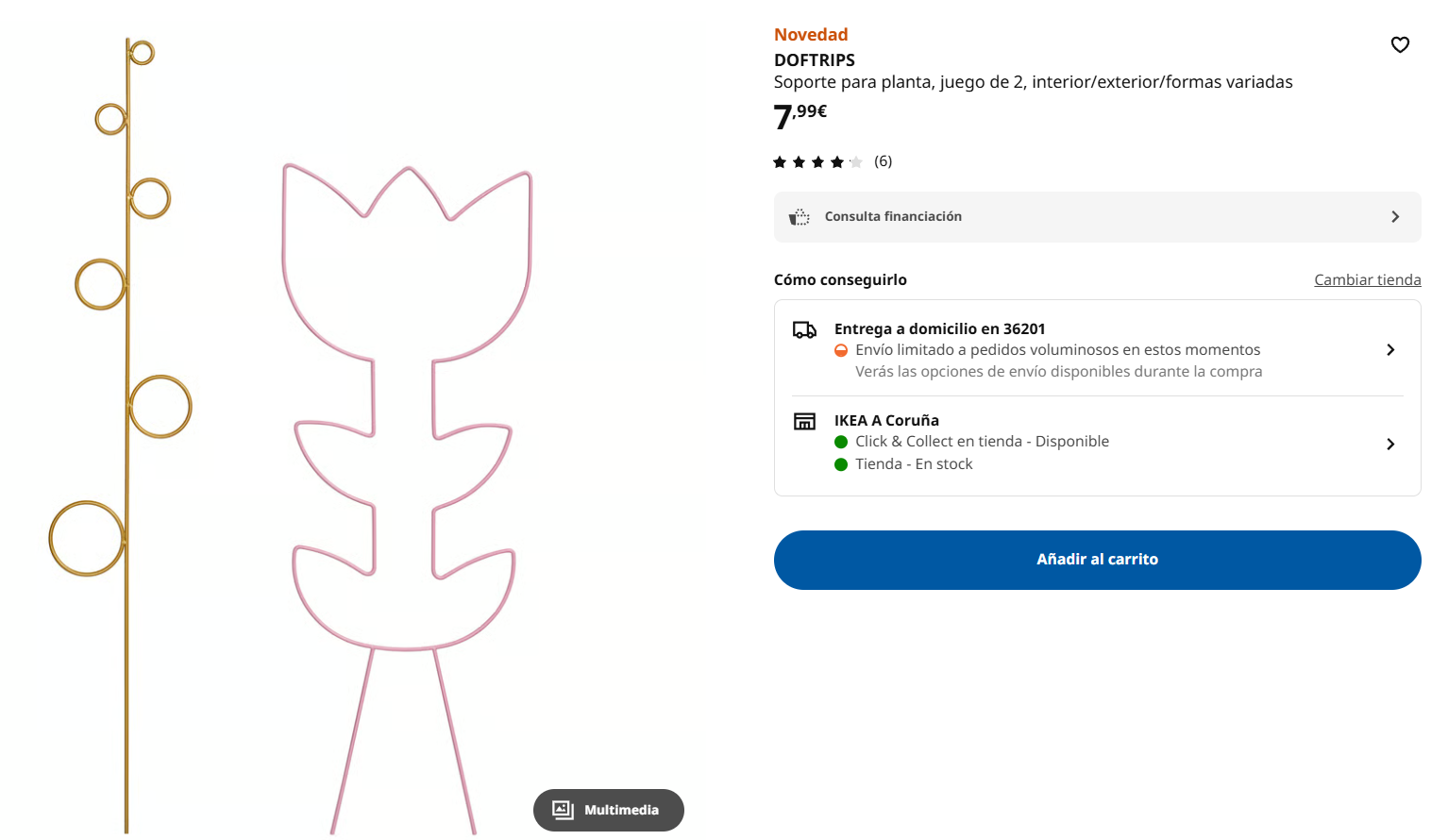Click the green Click & Collect status dot
The width and height of the screenshot is (1448, 840).
[x=841, y=442]
